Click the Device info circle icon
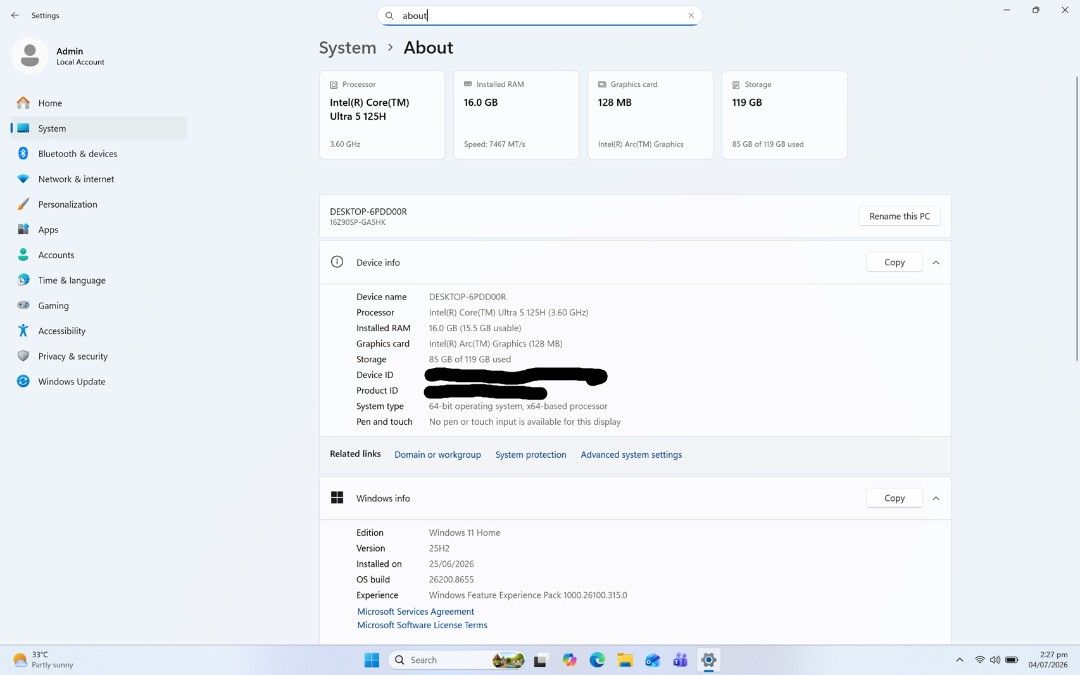 click(x=337, y=262)
